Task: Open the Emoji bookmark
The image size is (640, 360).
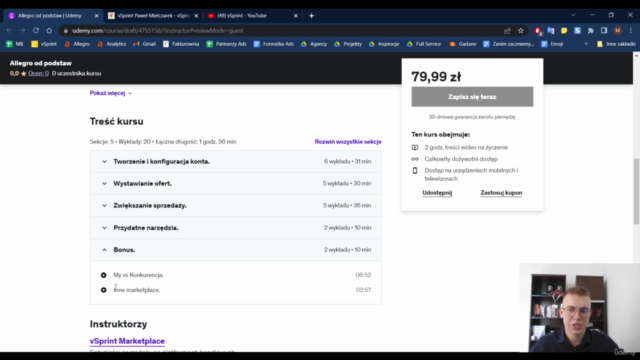Action: (552, 44)
